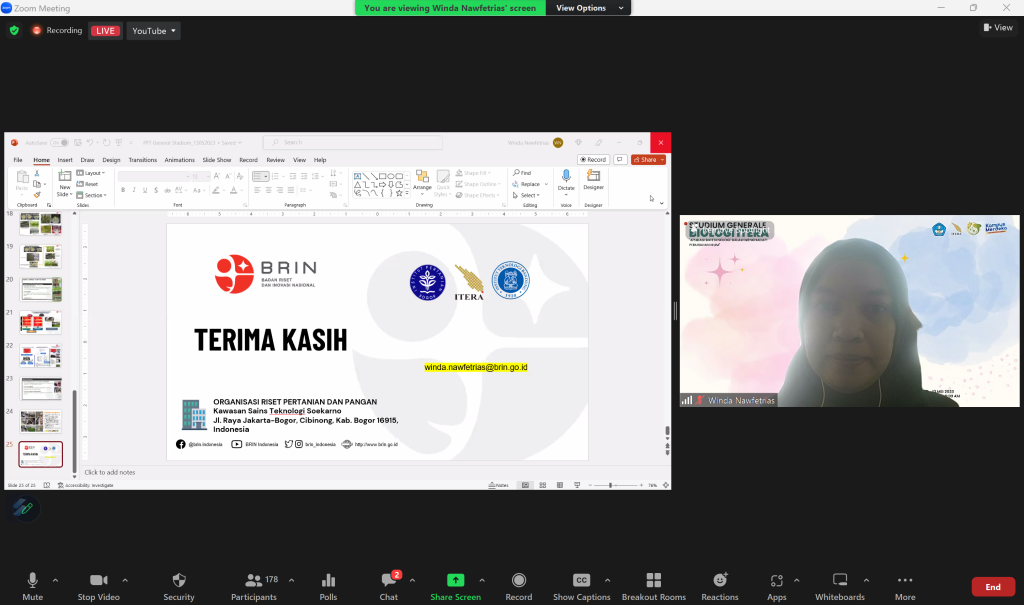Image resolution: width=1024 pixels, height=605 pixels.
Task: Expand share options arrow beside Share Screen
Action: [x=482, y=580]
